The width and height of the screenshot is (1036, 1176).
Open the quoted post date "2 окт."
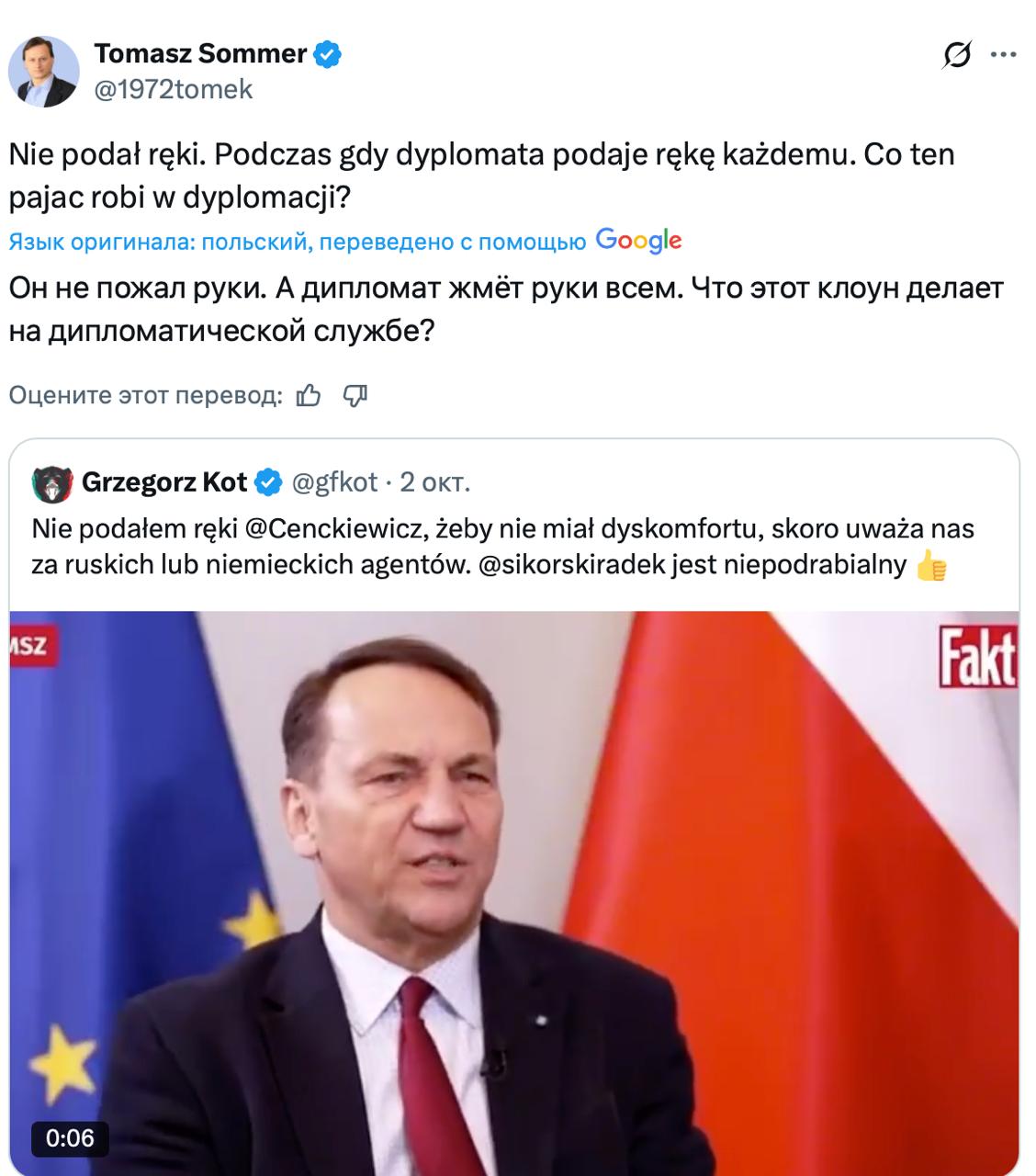435,482
